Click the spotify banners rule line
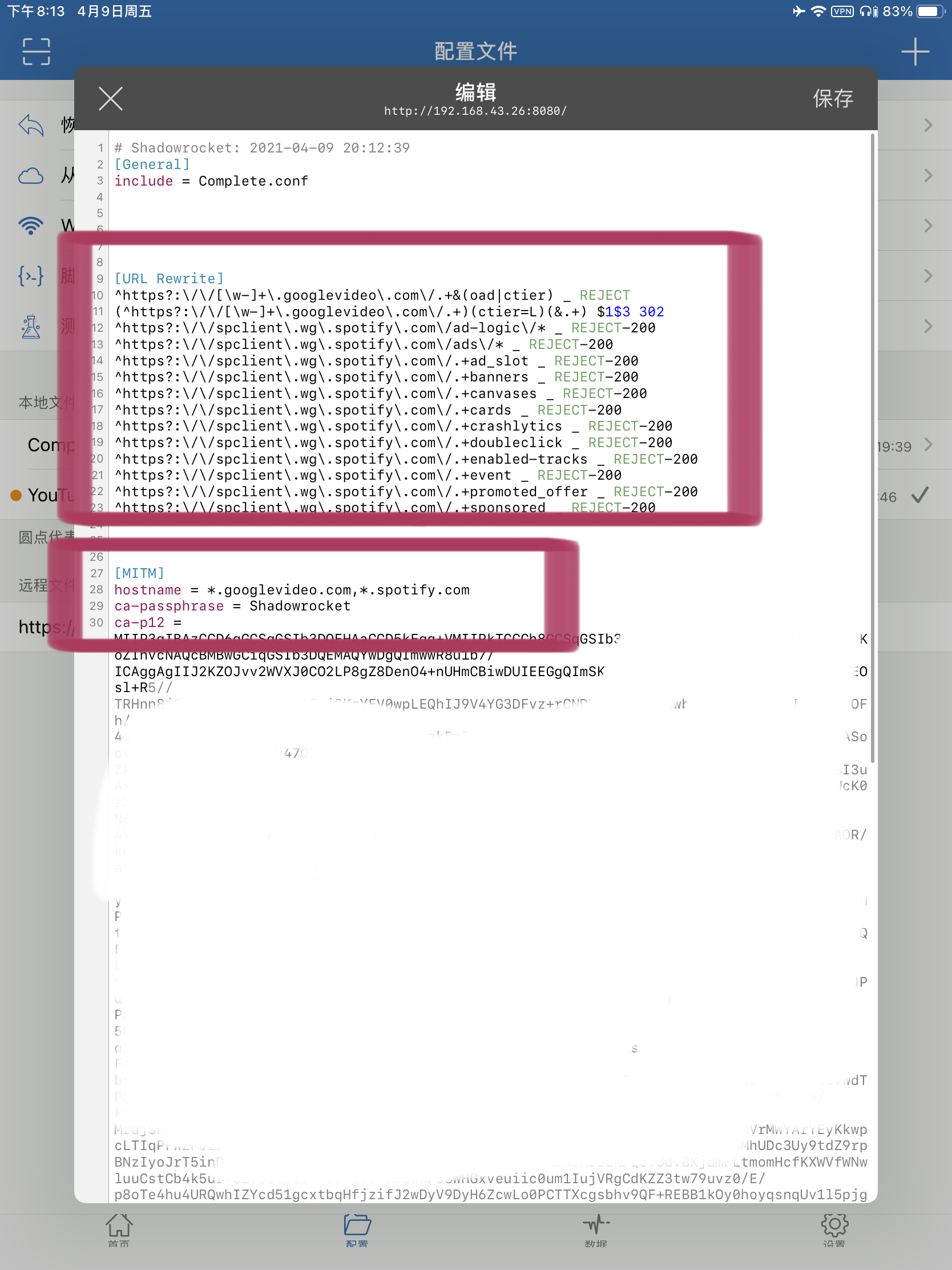This screenshot has height=1270, width=952. (376, 377)
